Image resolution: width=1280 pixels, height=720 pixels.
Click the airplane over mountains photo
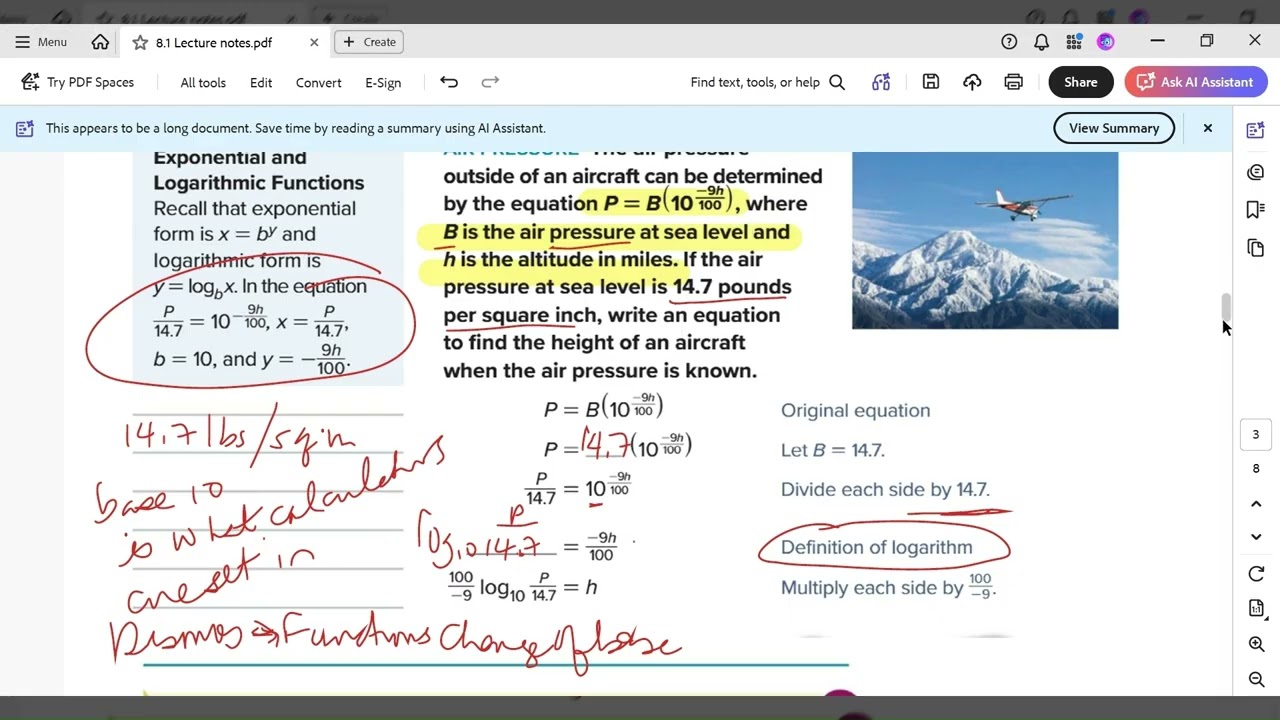[x=985, y=240]
